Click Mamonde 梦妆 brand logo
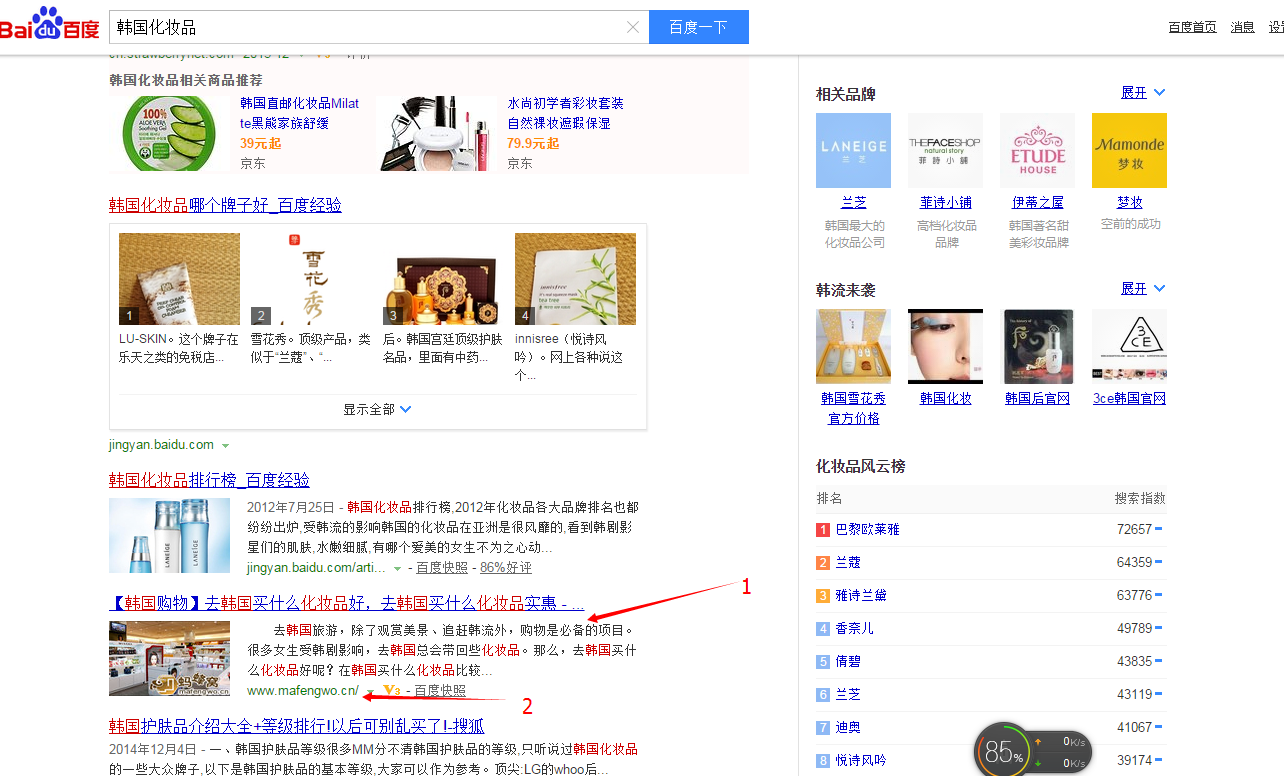This screenshot has width=1284, height=776. 1129,150
